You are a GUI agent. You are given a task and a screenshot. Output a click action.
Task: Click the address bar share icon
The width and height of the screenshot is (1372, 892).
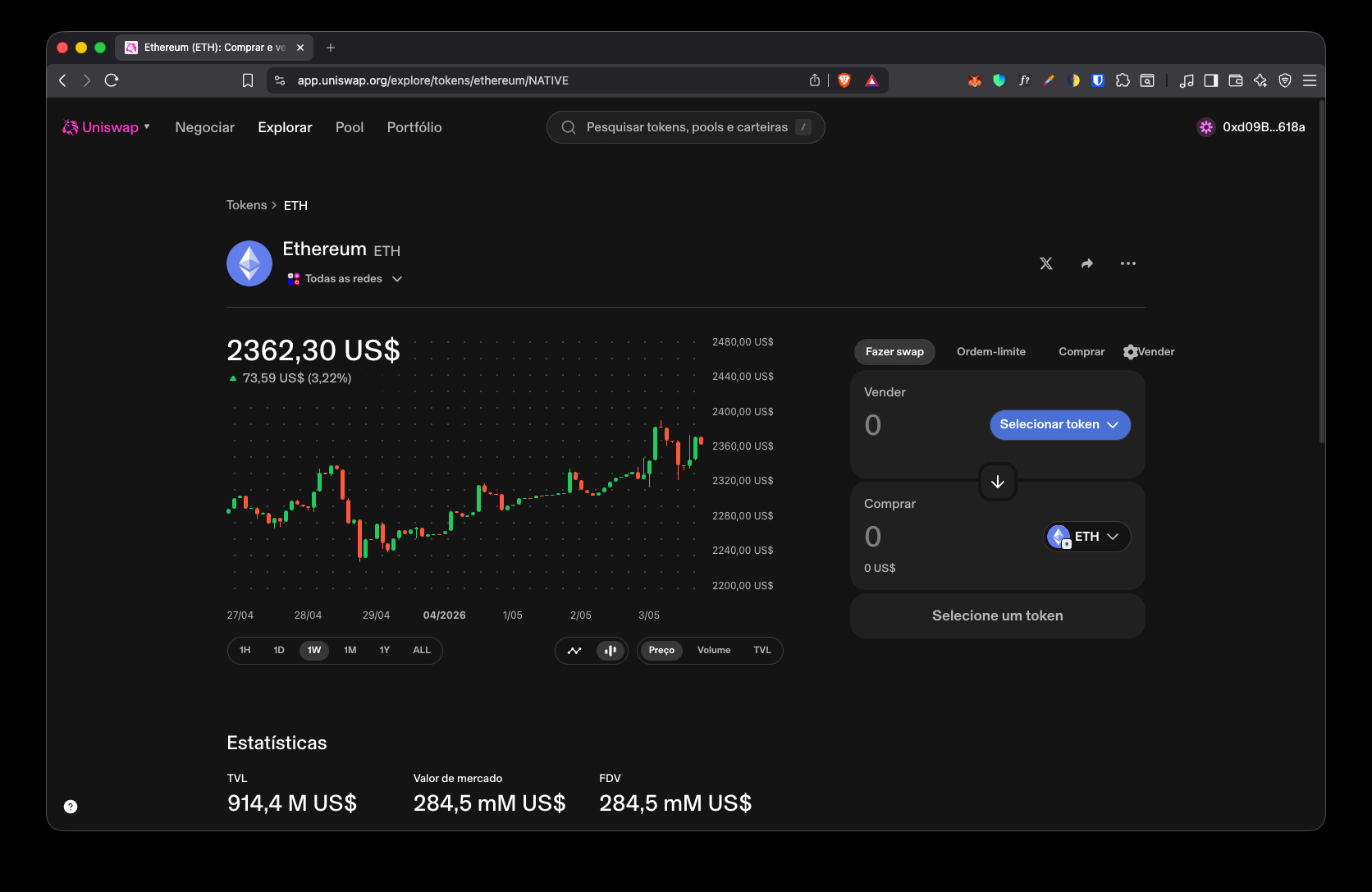coord(815,80)
